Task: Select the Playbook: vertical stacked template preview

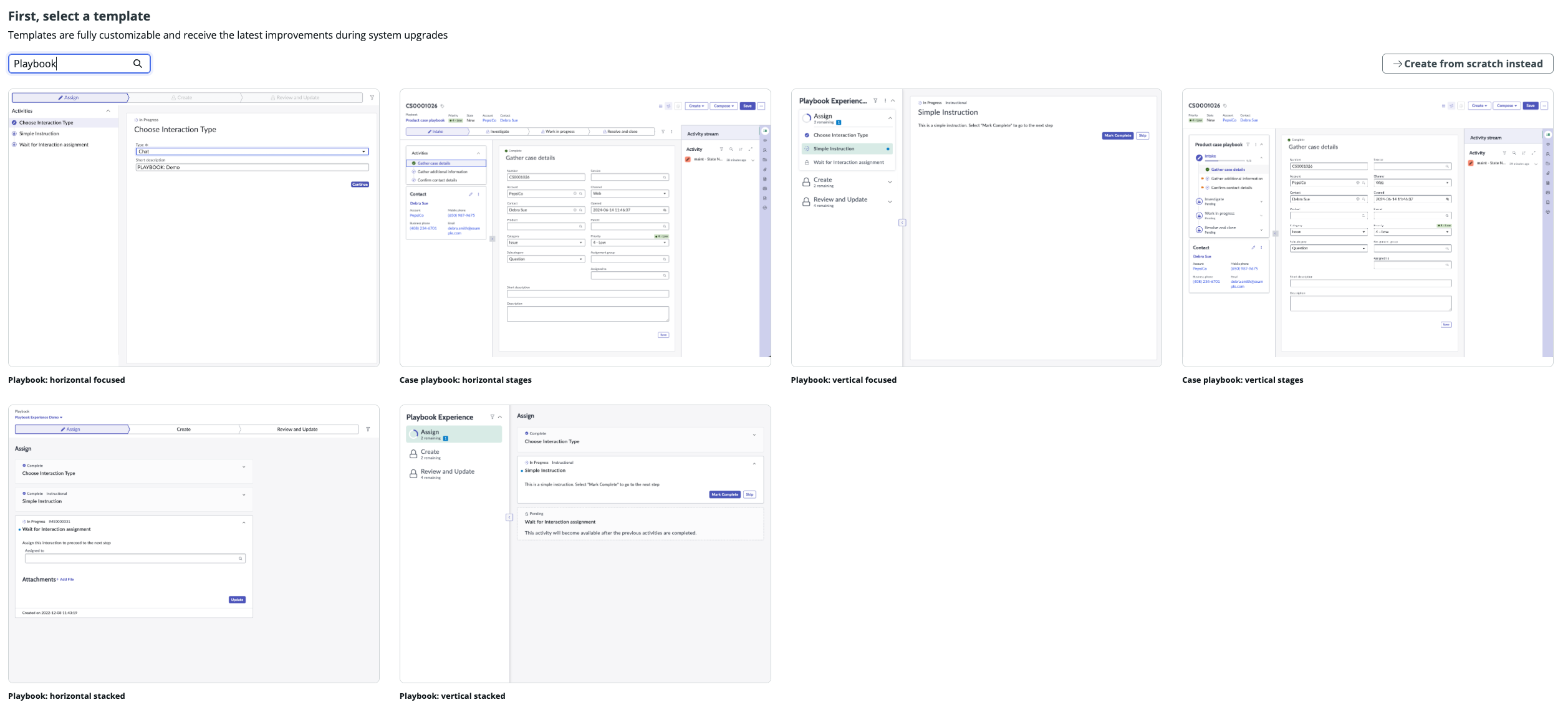Action: pos(585,544)
